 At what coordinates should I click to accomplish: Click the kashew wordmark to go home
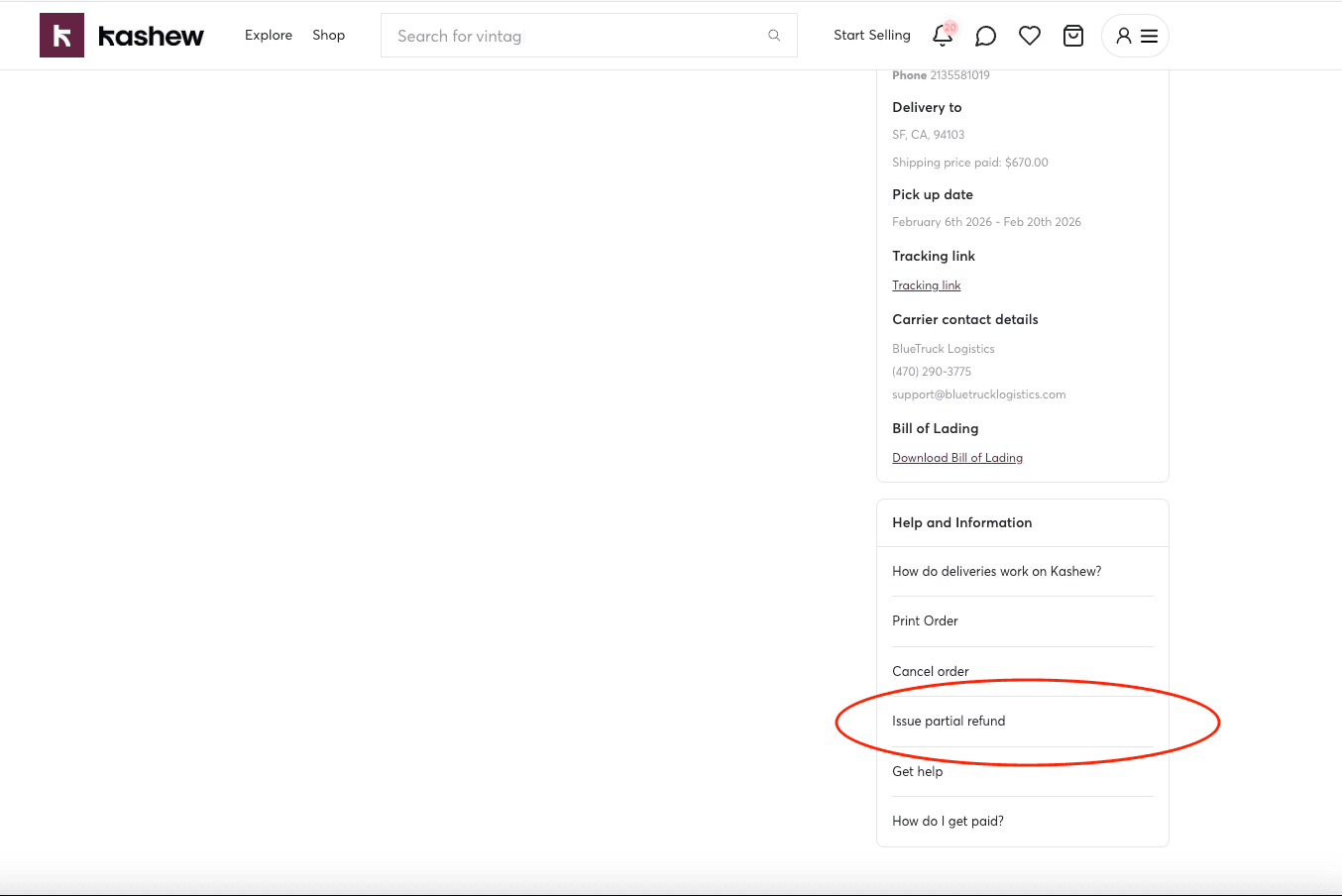(x=152, y=36)
